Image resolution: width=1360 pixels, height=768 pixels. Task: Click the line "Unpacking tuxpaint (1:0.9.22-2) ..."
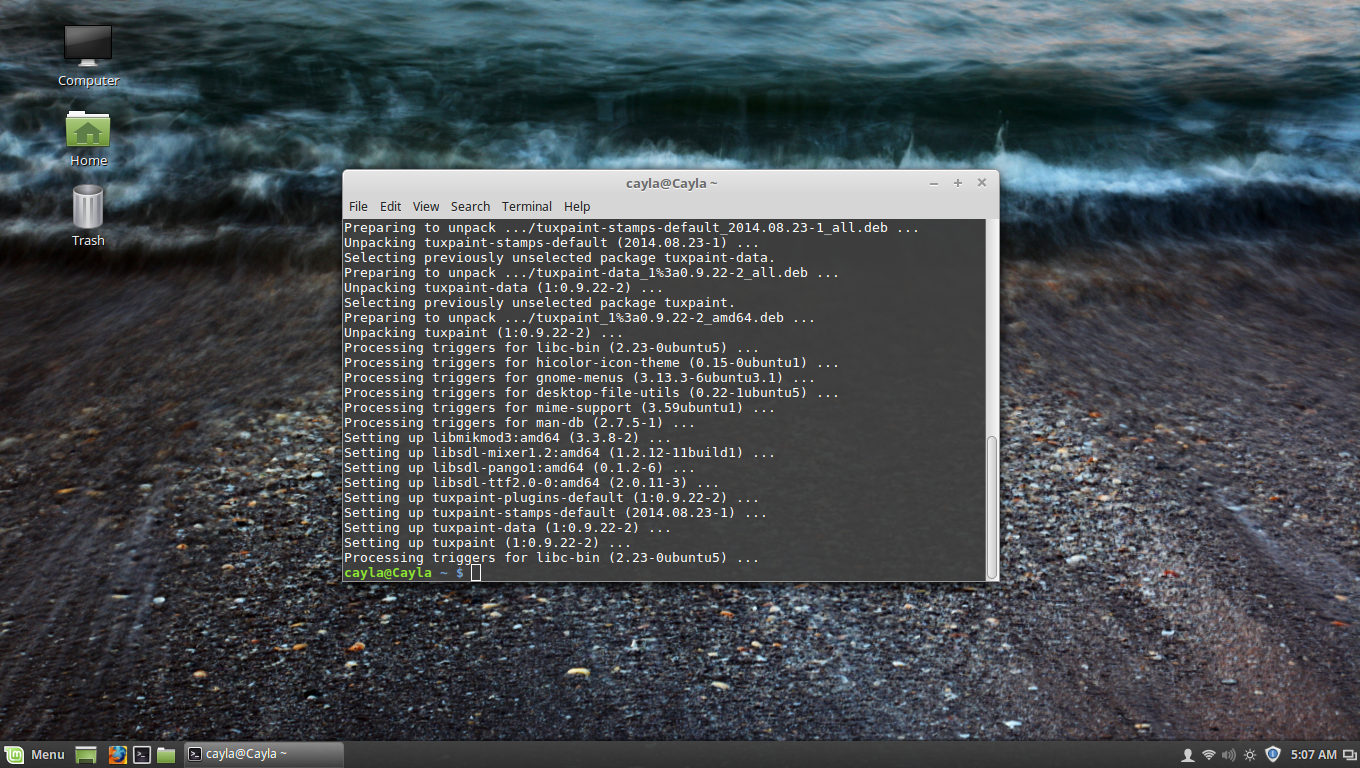[484, 333]
